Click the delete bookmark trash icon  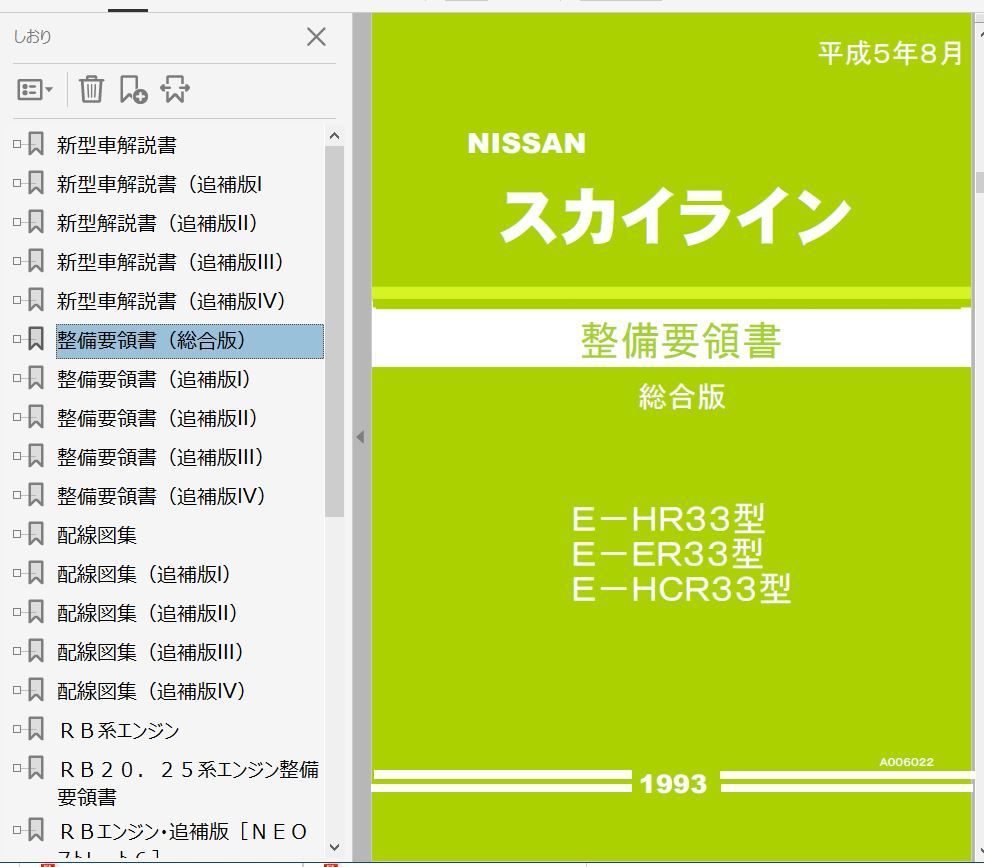[91, 89]
